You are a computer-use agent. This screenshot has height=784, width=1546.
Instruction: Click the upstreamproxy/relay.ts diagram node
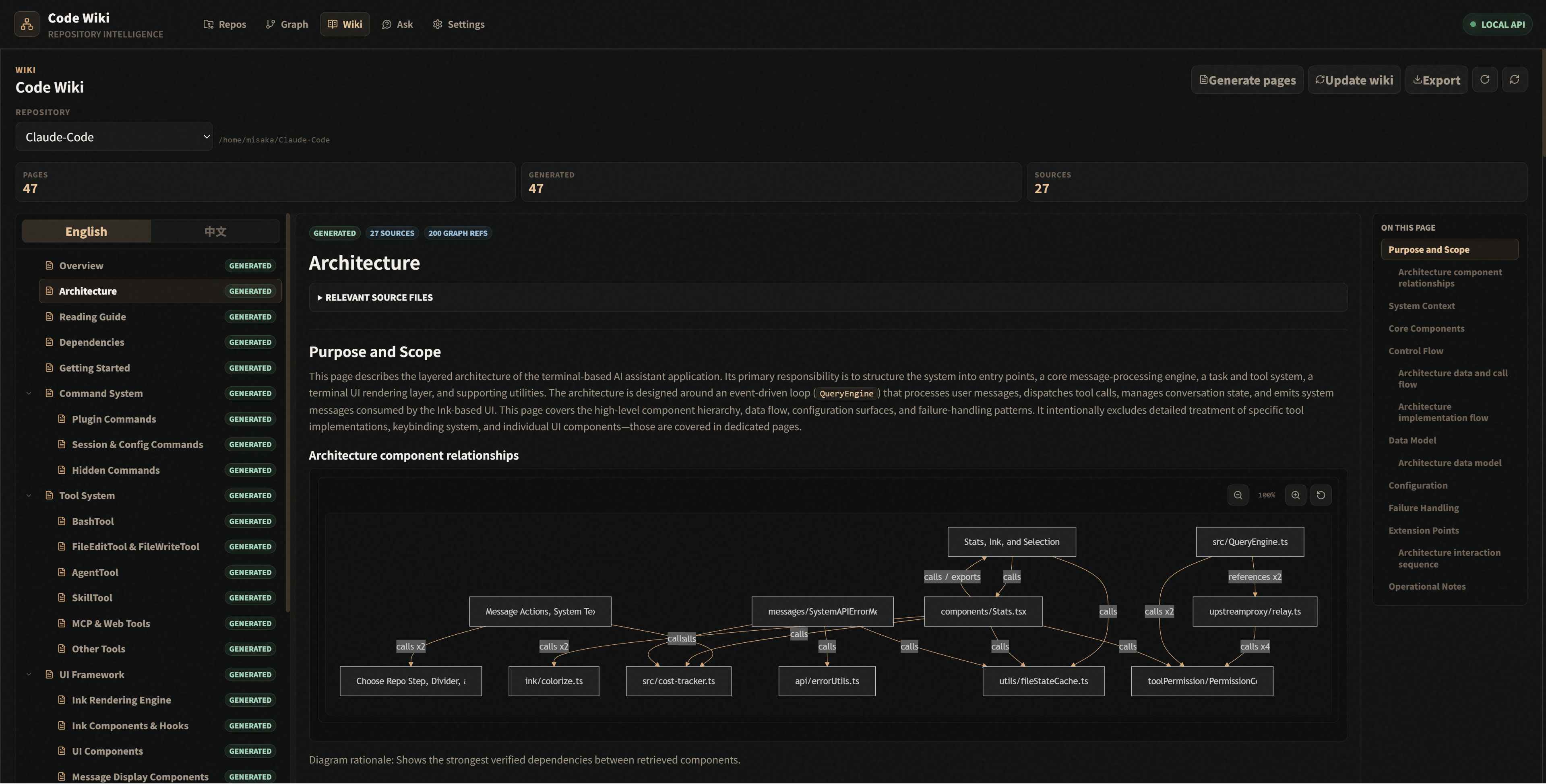pos(1255,611)
